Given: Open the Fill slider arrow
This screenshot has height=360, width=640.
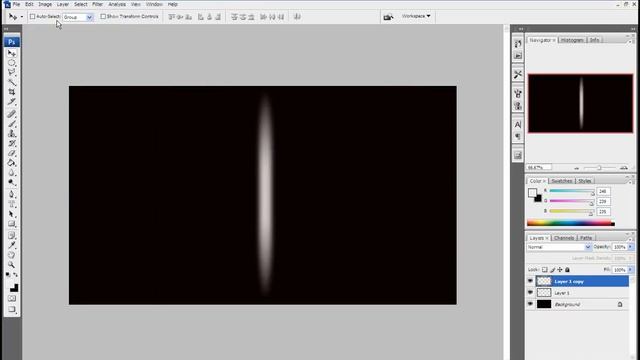Looking at the screenshot, I should (x=631, y=270).
